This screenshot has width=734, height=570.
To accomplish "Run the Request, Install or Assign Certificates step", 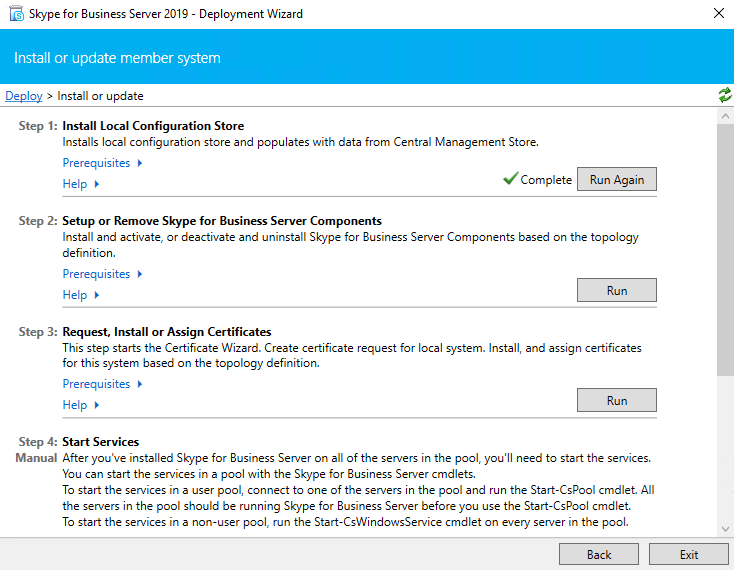I will point(616,400).
